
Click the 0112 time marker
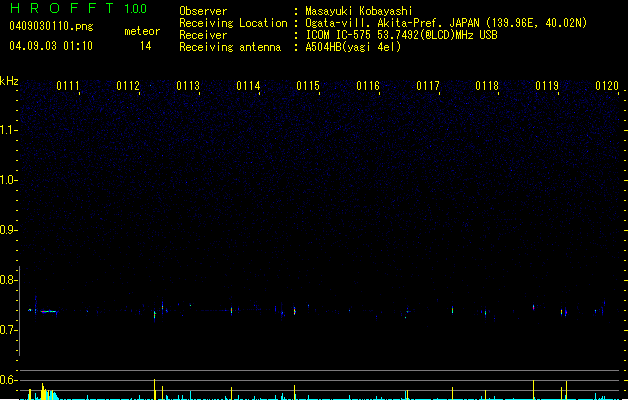click(x=128, y=86)
